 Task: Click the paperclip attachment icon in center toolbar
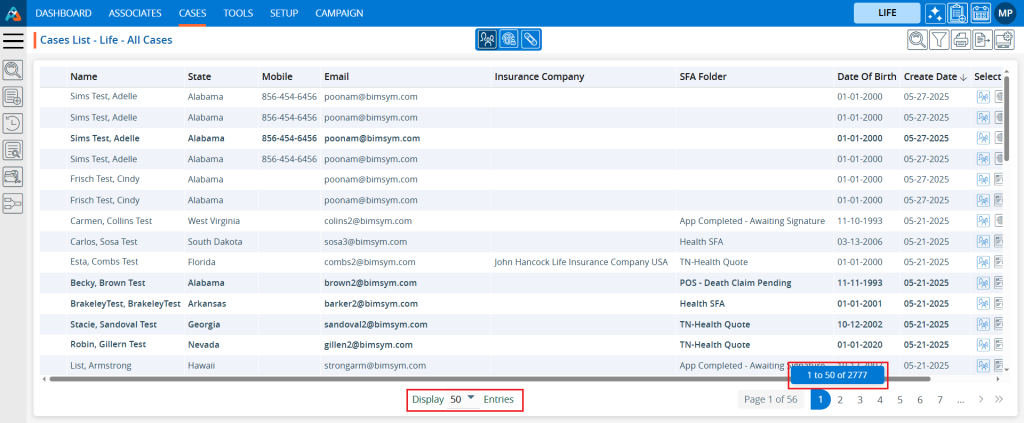(x=532, y=39)
